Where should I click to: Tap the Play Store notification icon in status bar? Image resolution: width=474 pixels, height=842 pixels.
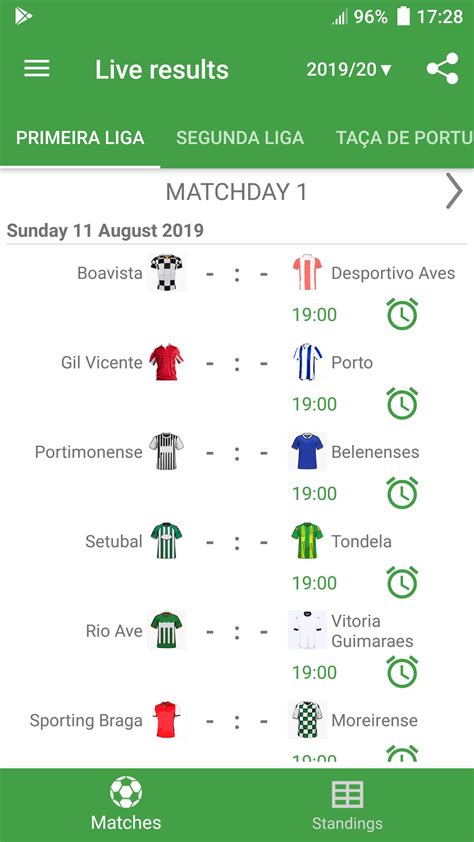[23, 16]
